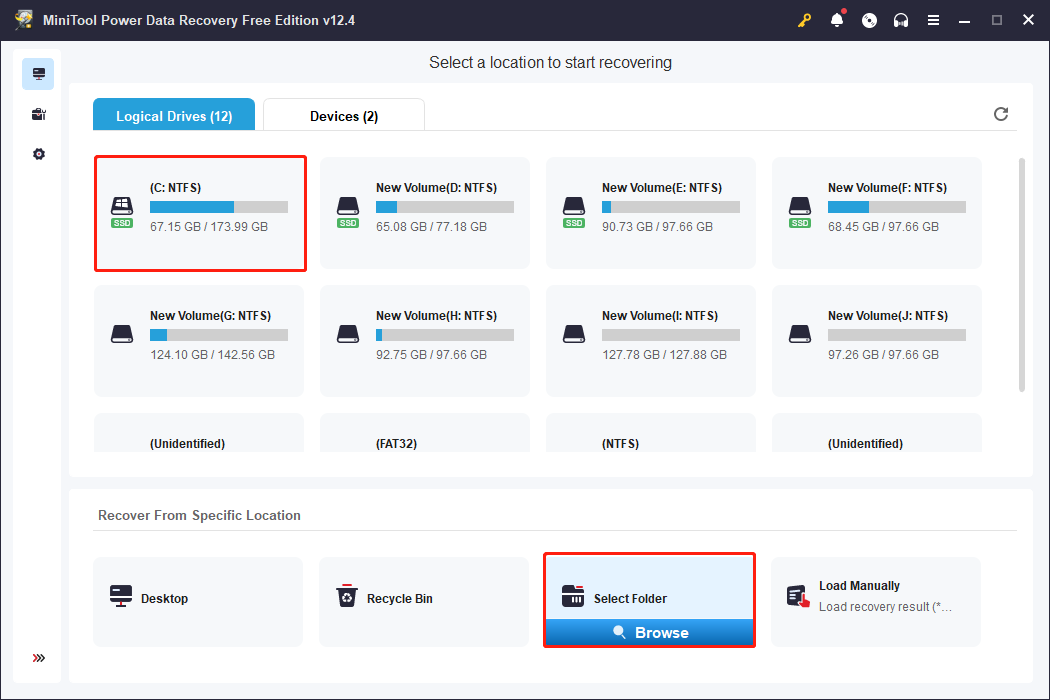
Task: Select the data recovery sidebar icon
Action: click(37, 73)
